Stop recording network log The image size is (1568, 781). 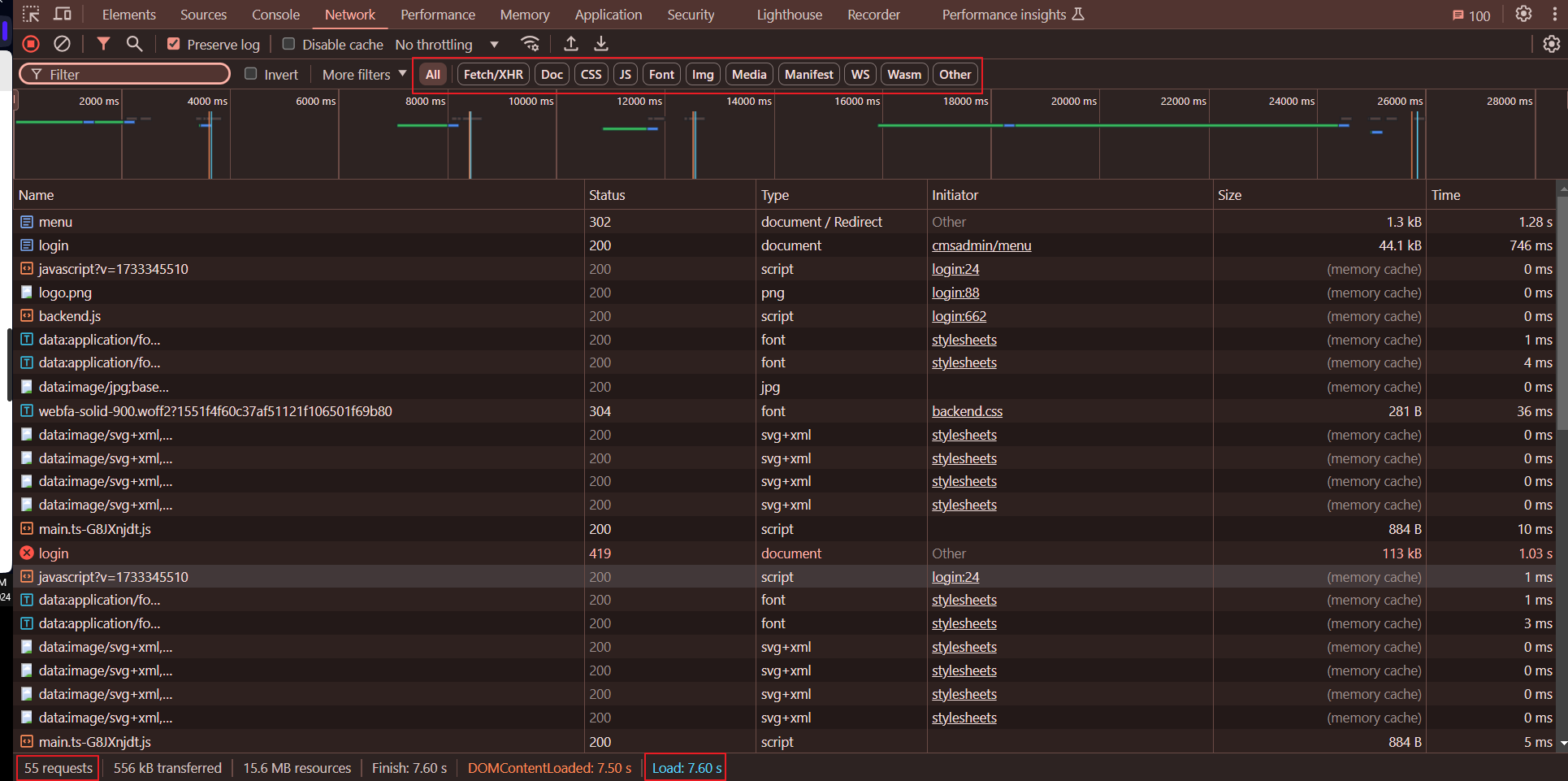click(31, 44)
